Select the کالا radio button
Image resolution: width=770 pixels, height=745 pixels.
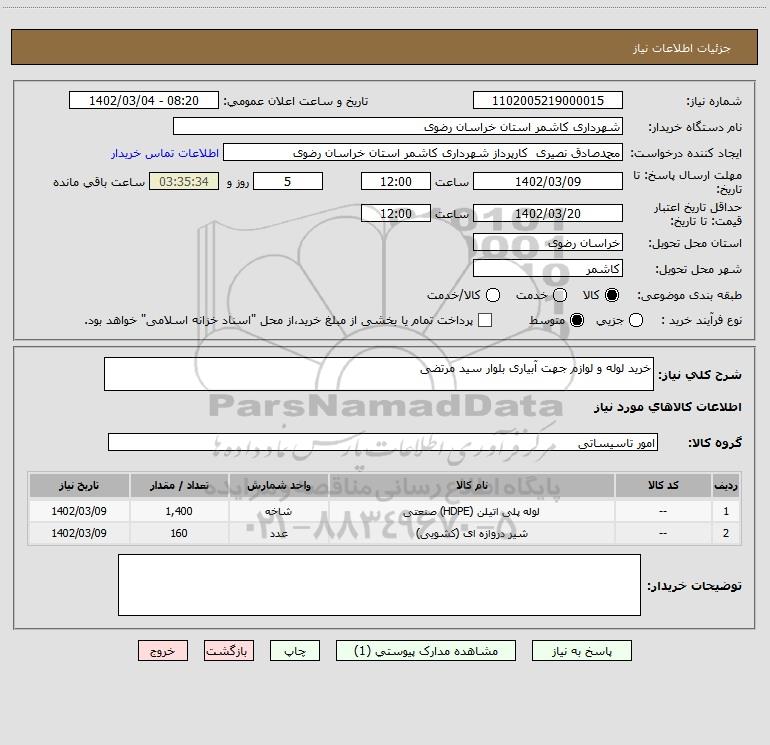click(x=612, y=295)
